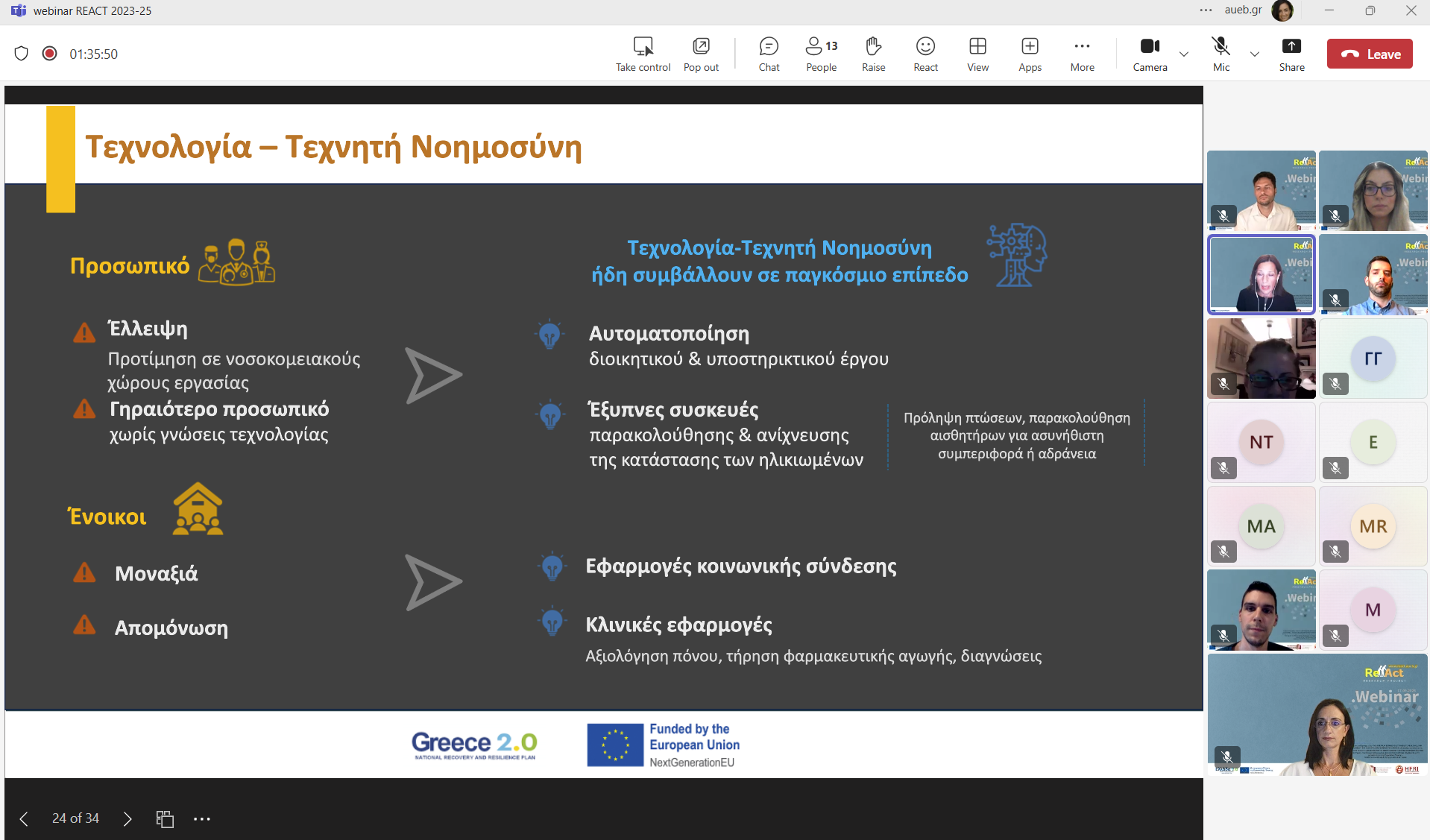Screen dimensions: 1430x840
Task: Click the 'Ένοικοι' heading on the slide
Action: pos(107,517)
